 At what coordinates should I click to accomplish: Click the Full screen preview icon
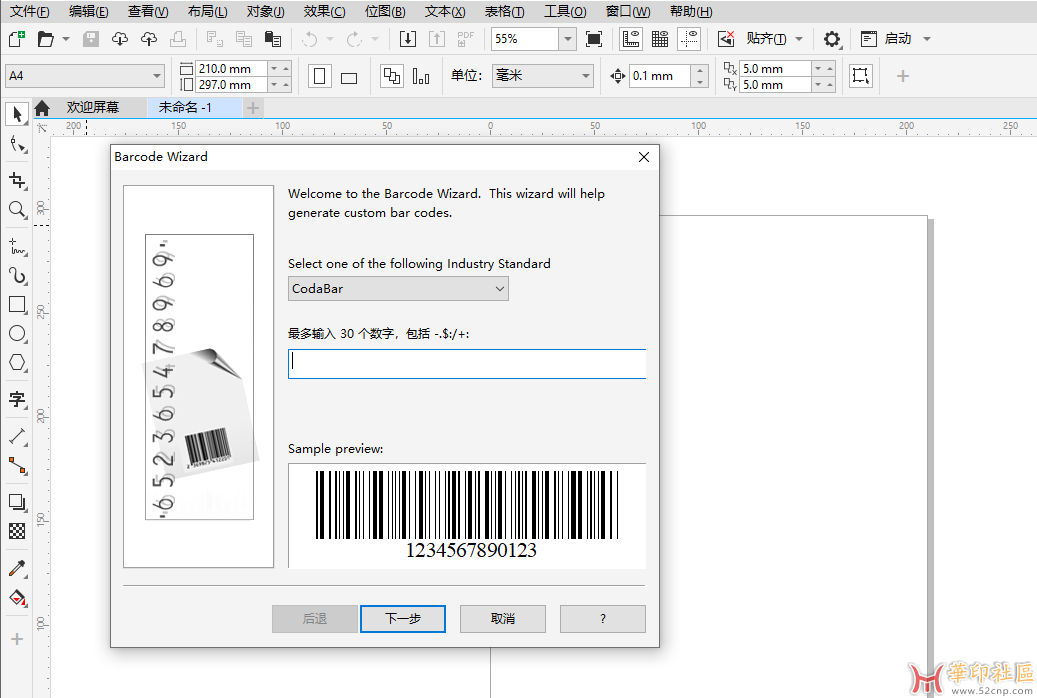pos(594,39)
